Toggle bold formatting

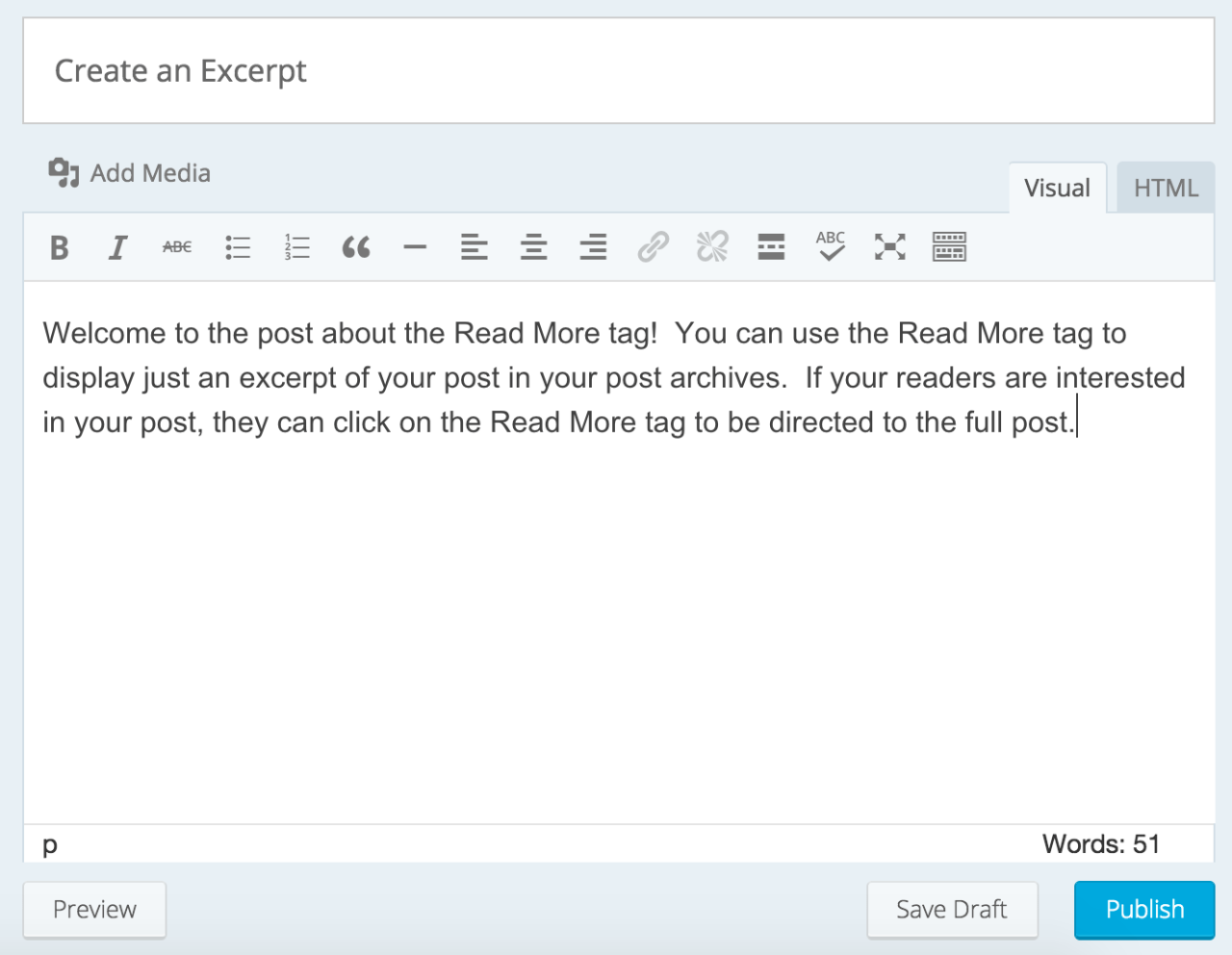point(59,247)
